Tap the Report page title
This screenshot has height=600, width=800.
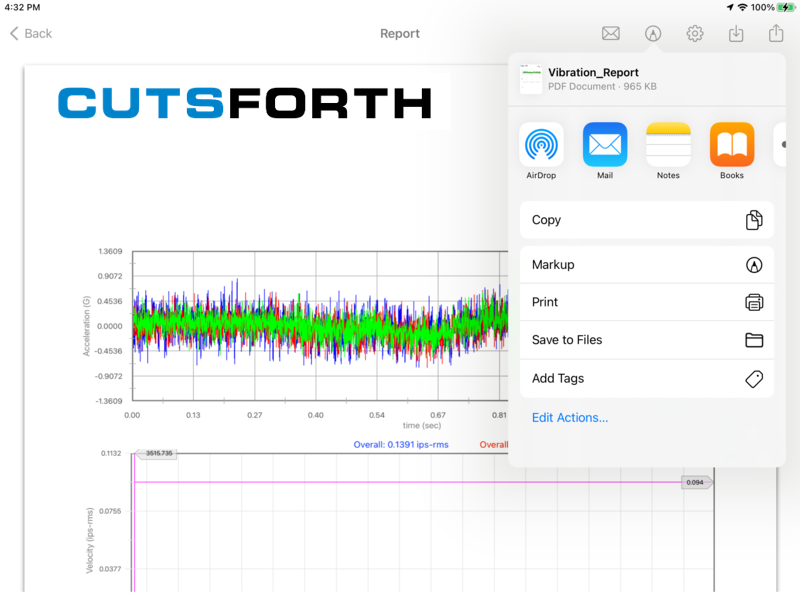coord(399,34)
